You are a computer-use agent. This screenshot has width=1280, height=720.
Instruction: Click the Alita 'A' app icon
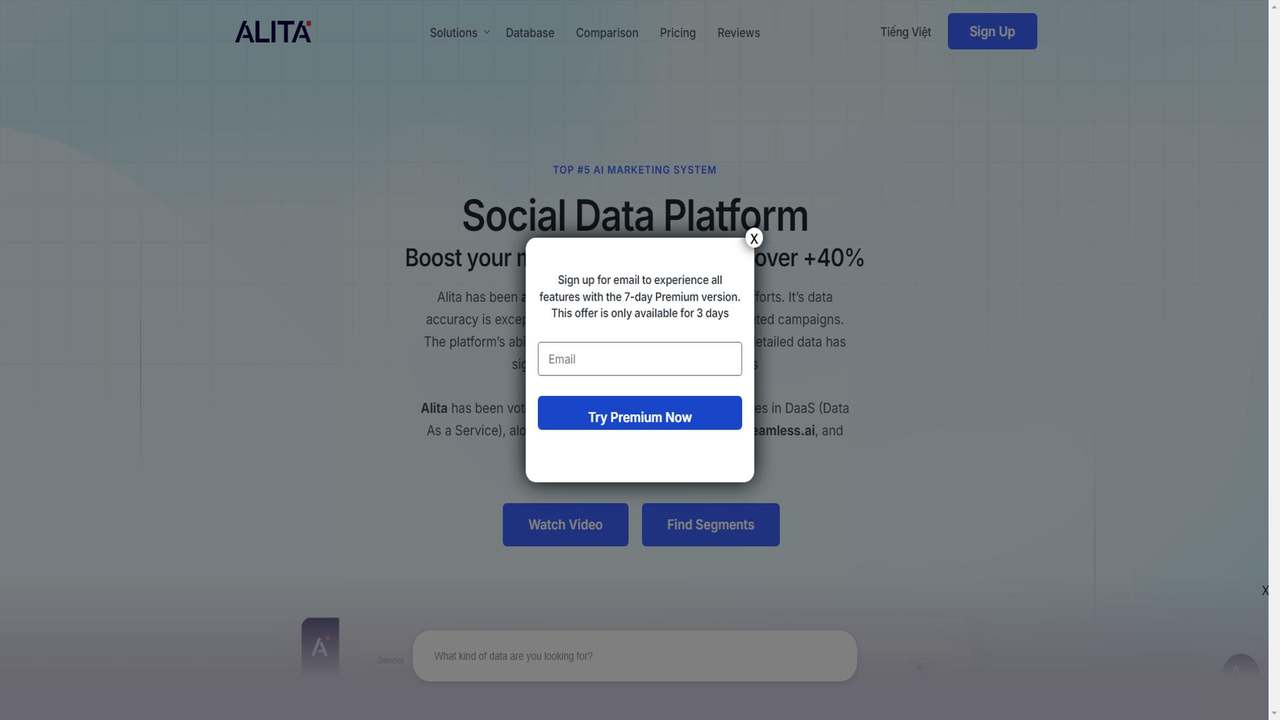(x=320, y=646)
